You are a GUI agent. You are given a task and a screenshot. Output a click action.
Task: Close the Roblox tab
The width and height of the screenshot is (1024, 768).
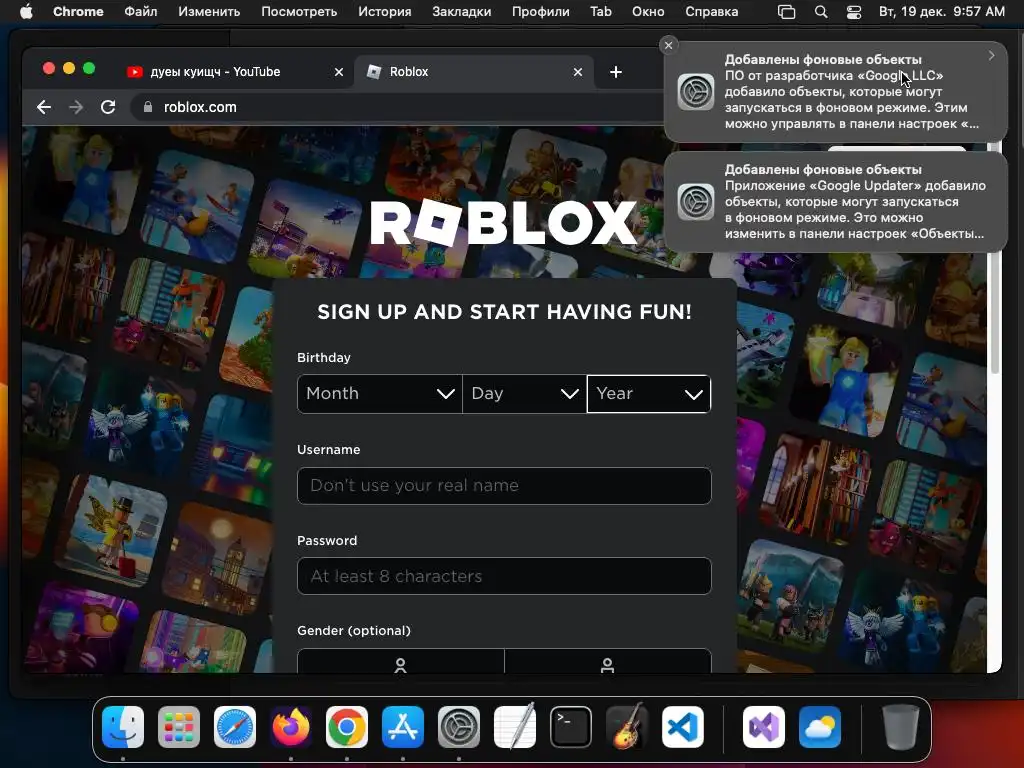tap(577, 72)
